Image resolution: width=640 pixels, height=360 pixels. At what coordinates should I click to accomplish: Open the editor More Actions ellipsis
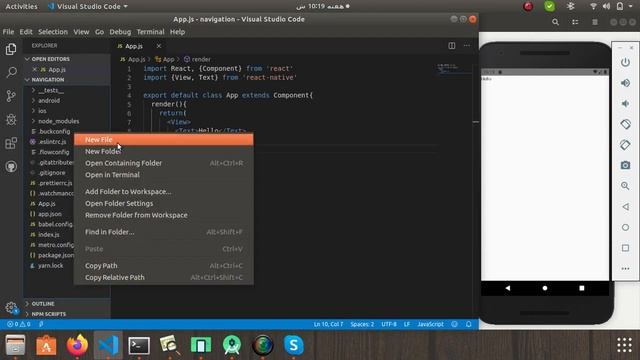[467, 46]
